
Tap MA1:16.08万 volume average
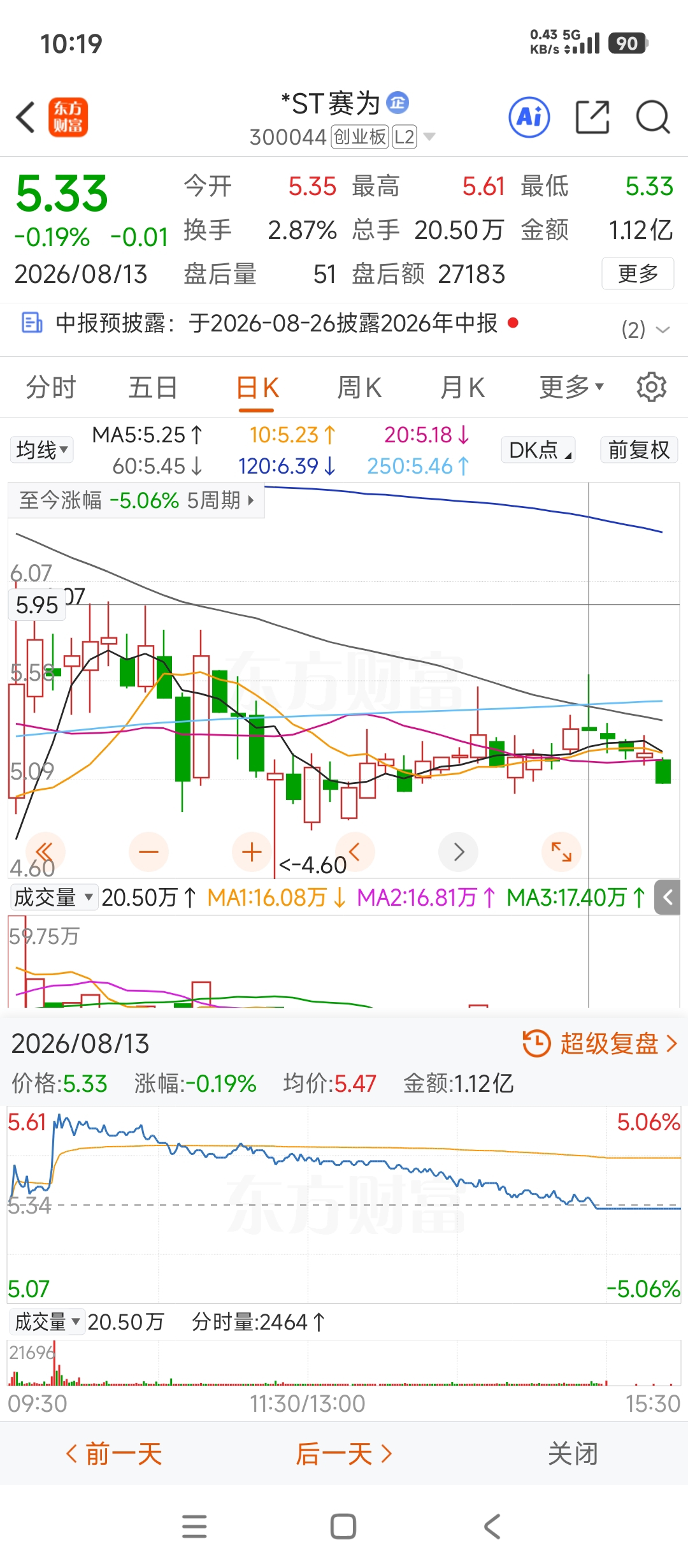277,897
